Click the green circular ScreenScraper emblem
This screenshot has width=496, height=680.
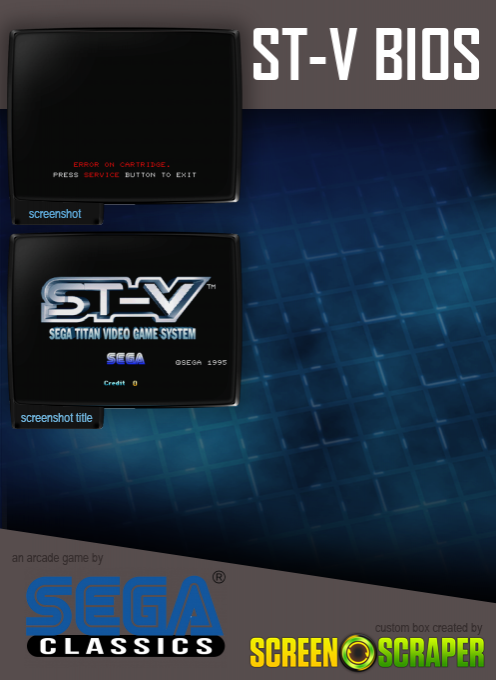click(358, 652)
